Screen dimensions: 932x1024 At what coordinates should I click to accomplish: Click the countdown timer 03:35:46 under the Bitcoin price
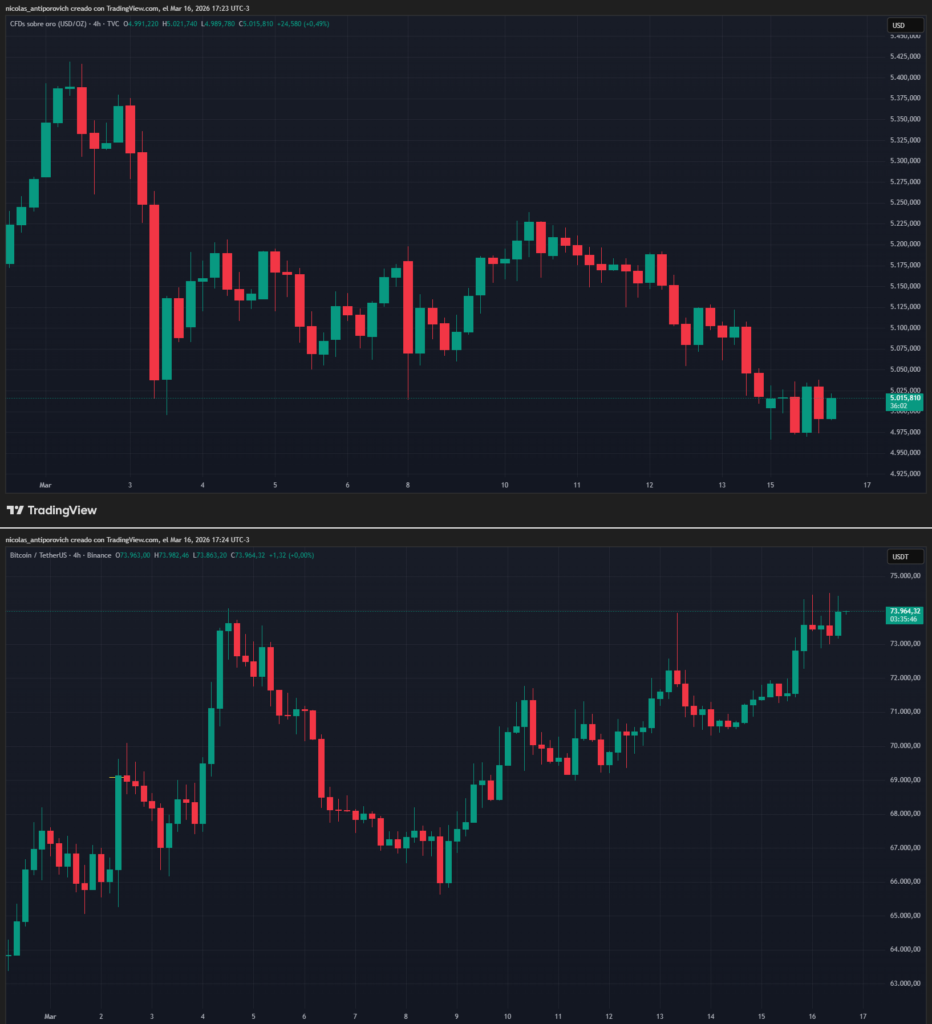[x=905, y=618]
